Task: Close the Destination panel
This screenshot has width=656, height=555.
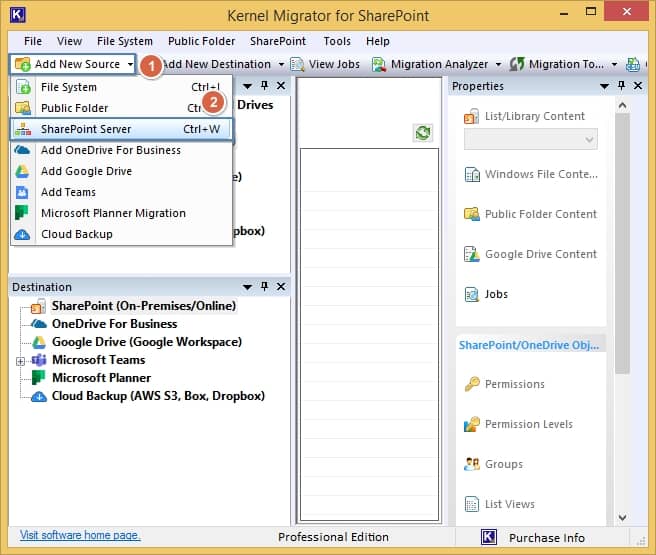Action: pyautogui.click(x=281, y=286)
